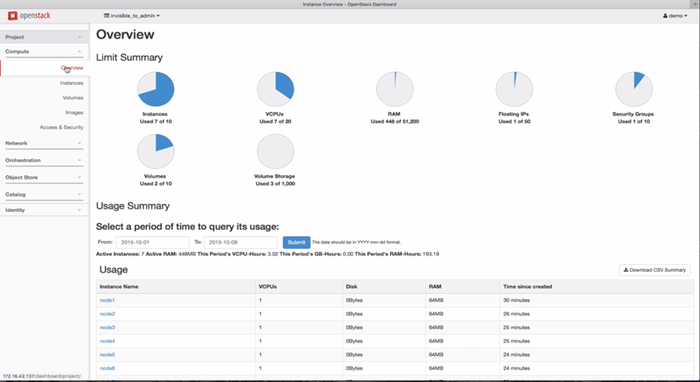Click the Security Groups pie chart
The width and height of the screenshot is (700, 382).
pyautogui.click(x=634, y=89)
